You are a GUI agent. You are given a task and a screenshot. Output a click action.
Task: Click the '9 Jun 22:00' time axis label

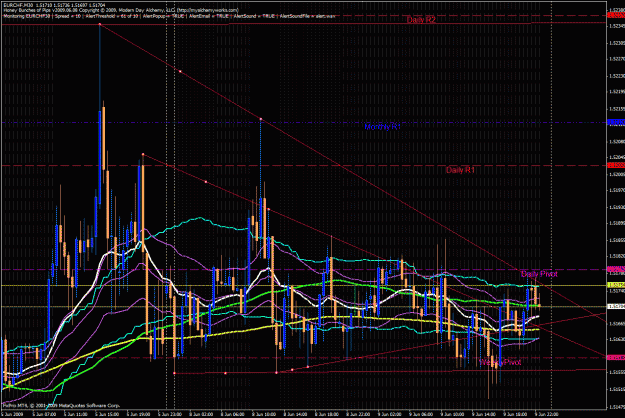coord(548,414)
